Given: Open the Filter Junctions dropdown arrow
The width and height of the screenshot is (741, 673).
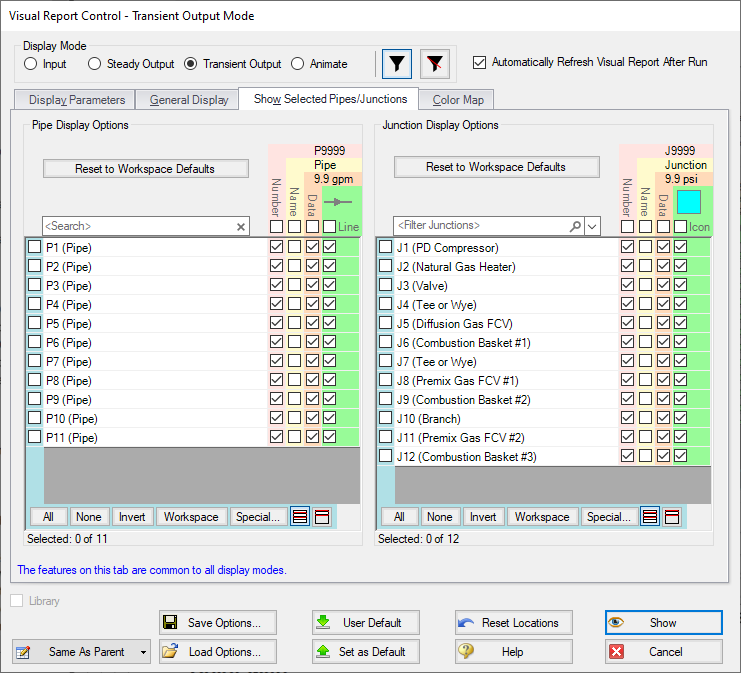Looking at the screenshot, I should point(593,227).
